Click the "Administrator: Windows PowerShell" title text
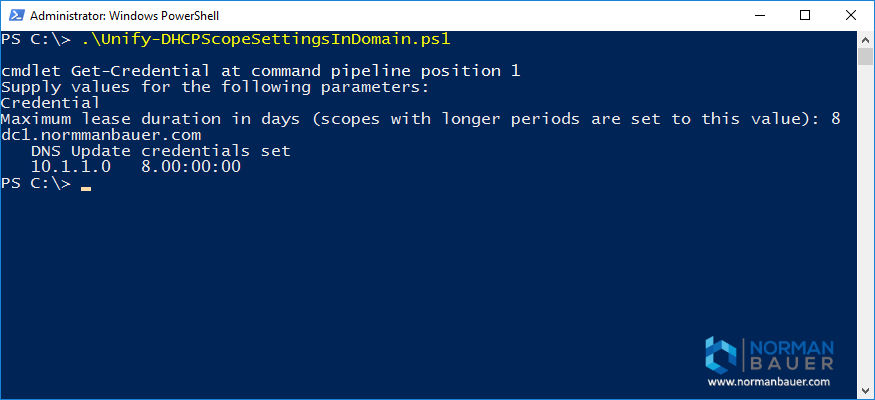This screenshot has height=400, width=875. (x=111, y=15)
